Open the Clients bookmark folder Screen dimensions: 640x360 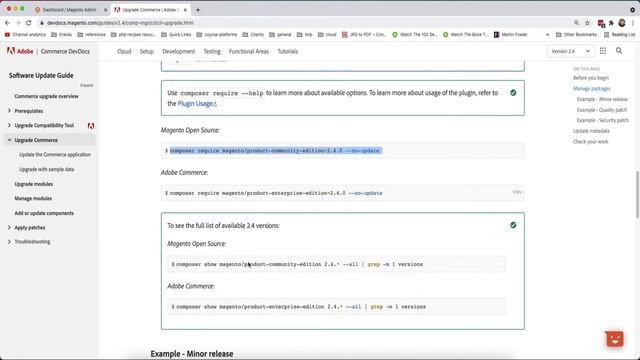pyautogui.click(x=253, y=35)
